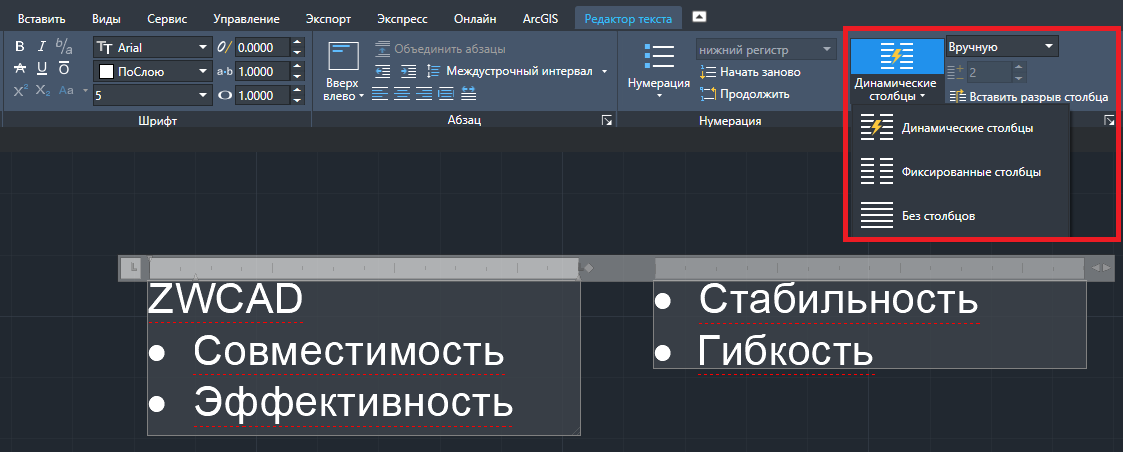Select Динамические столбцы menu entry
The height and width of the screenshot is (452, 1123).
pyautogui.click(x=958, y=128)
